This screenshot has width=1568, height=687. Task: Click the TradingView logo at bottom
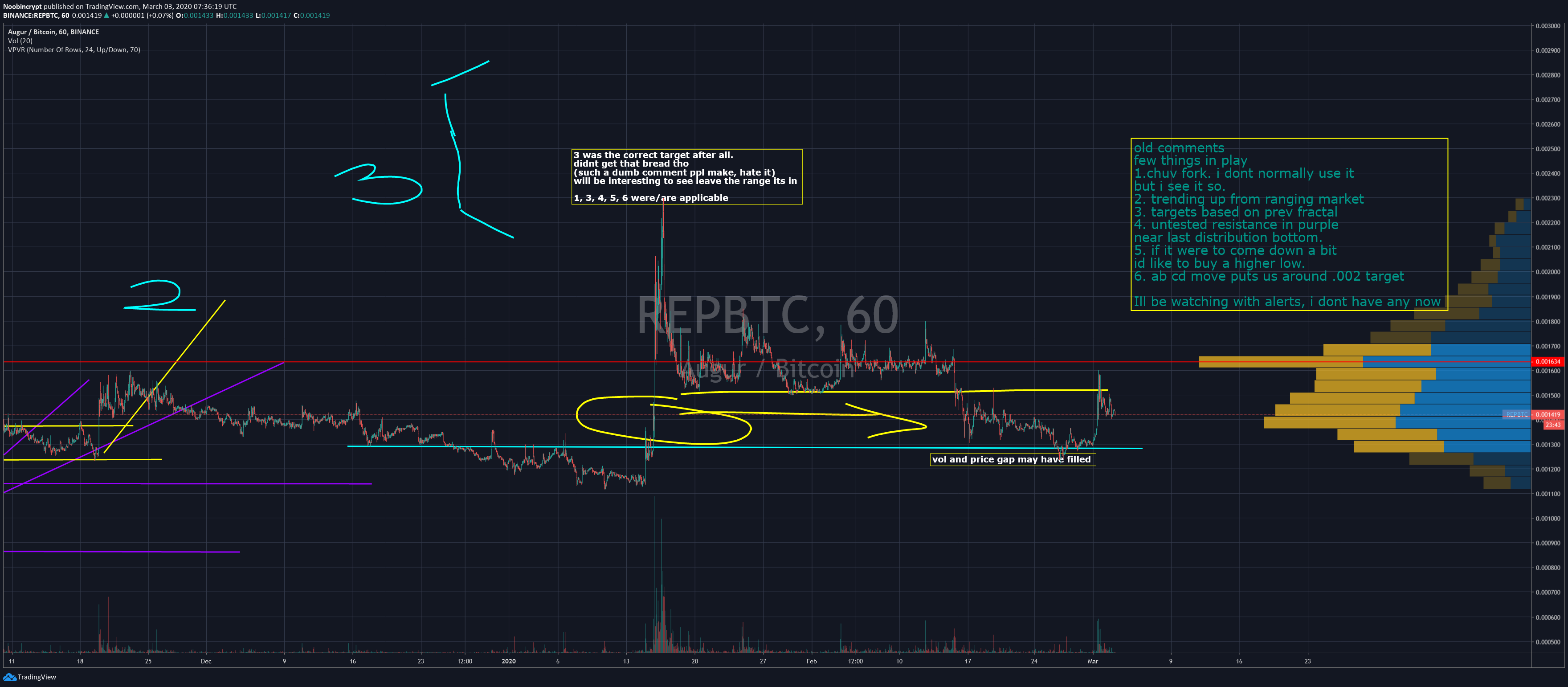pos(30,677)
